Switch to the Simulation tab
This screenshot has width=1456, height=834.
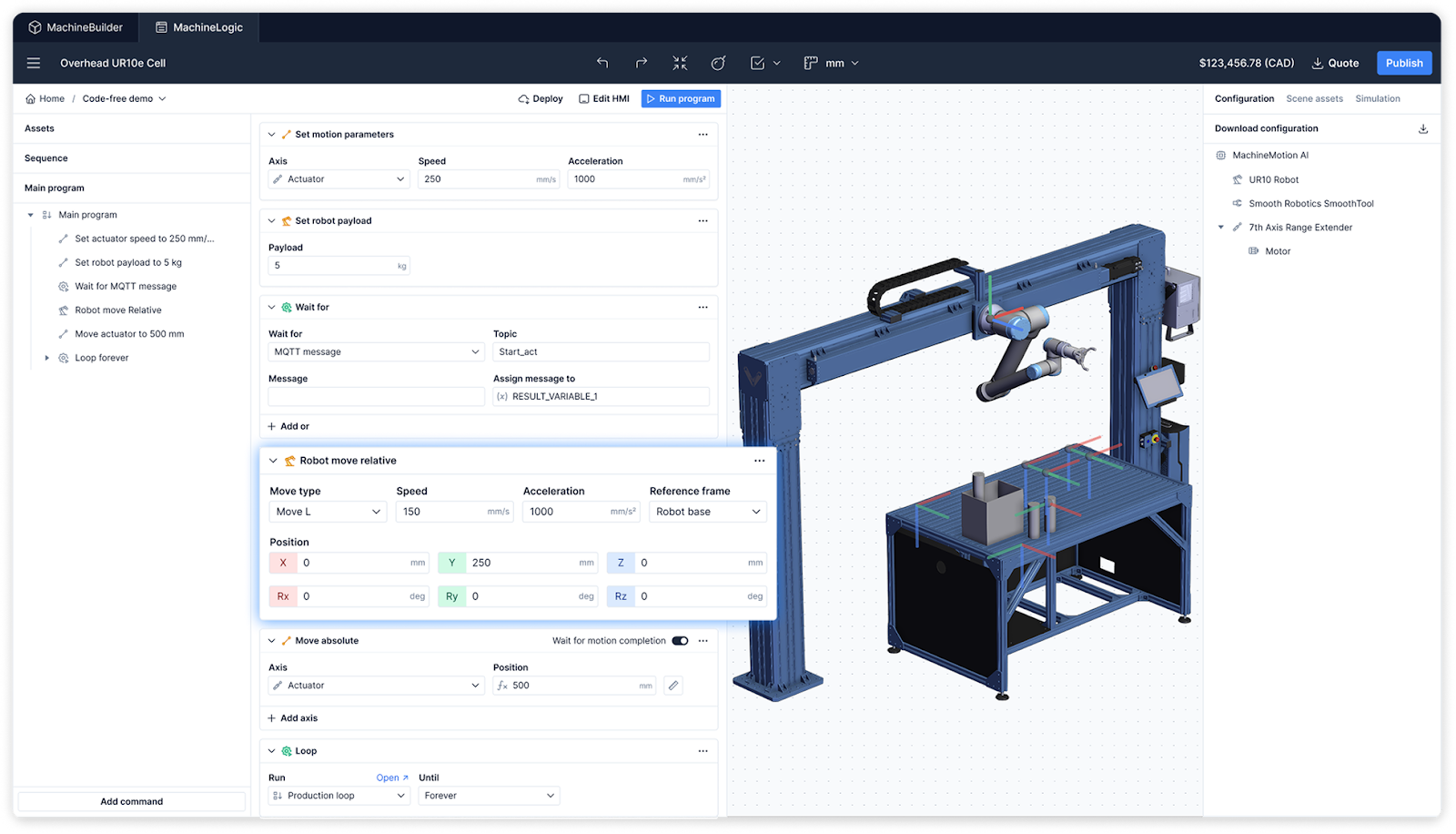coord(1377,98)
